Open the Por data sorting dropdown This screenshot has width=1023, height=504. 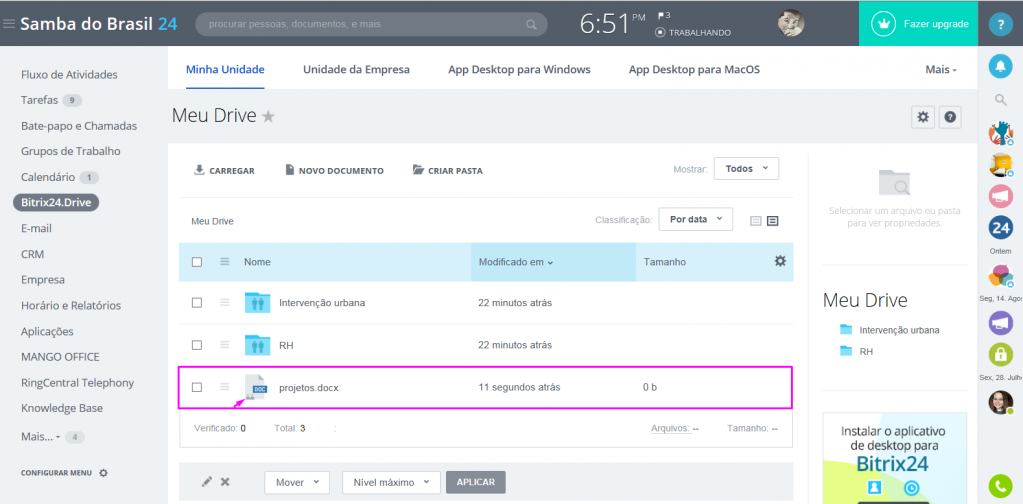click(x=695, y=219)
